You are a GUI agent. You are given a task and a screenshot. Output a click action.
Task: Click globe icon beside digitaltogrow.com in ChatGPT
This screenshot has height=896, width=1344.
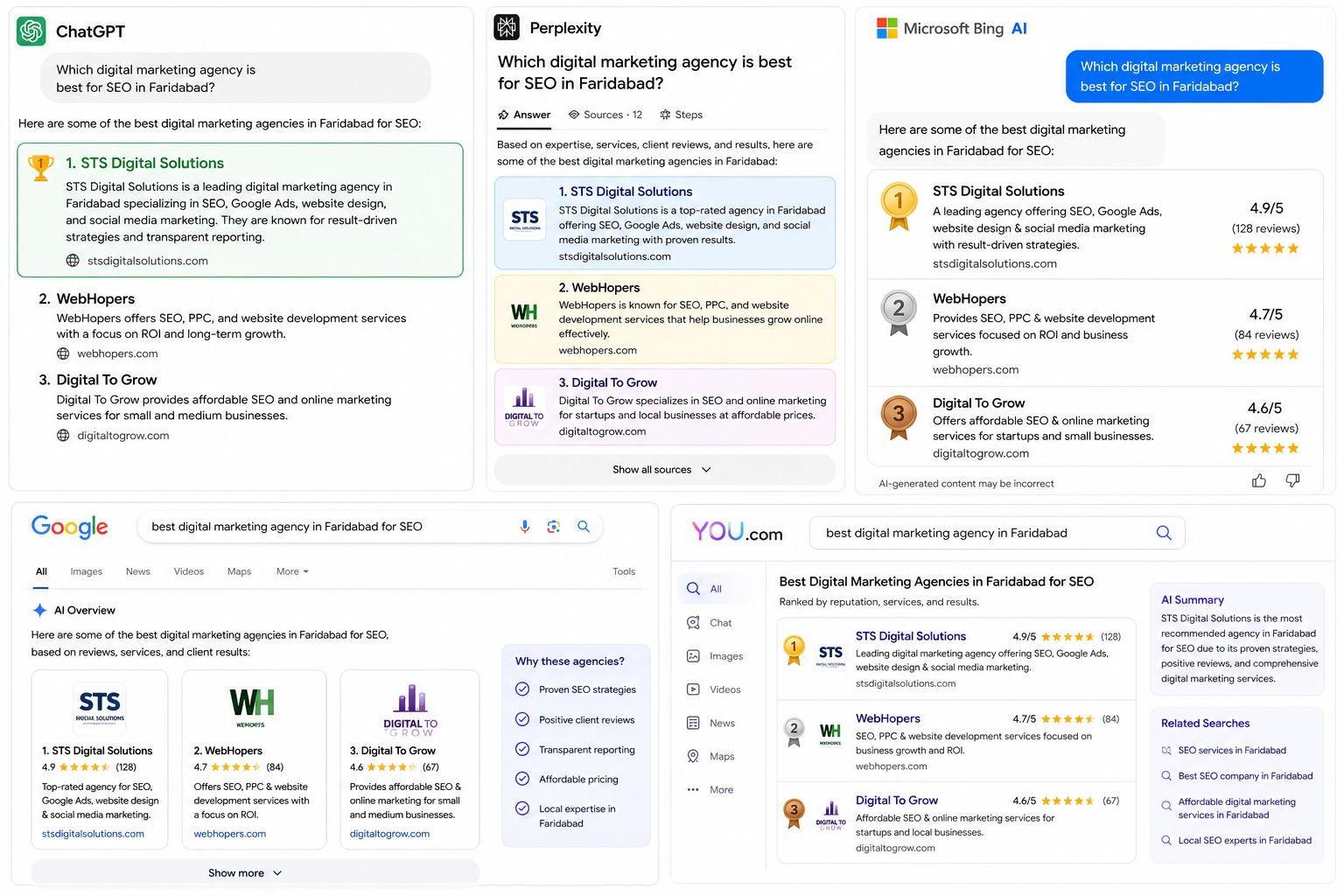point(63,435)
